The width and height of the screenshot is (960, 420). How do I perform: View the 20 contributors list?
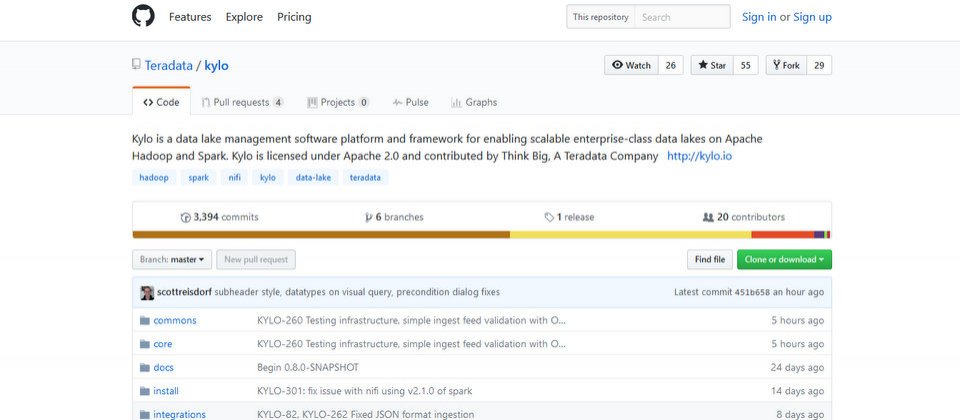[x=744, y=217]
